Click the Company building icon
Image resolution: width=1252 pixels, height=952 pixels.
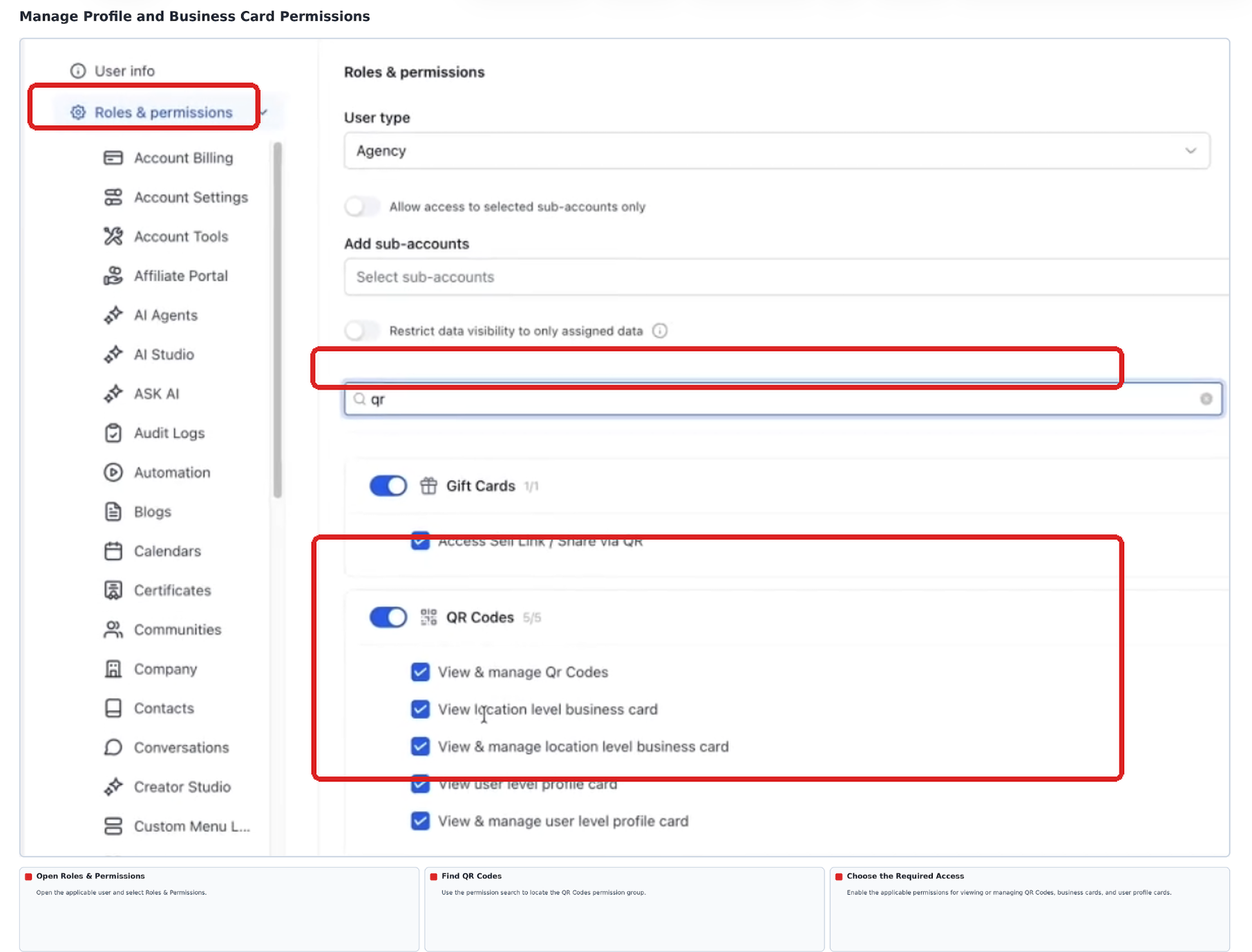tap(113, 669)
